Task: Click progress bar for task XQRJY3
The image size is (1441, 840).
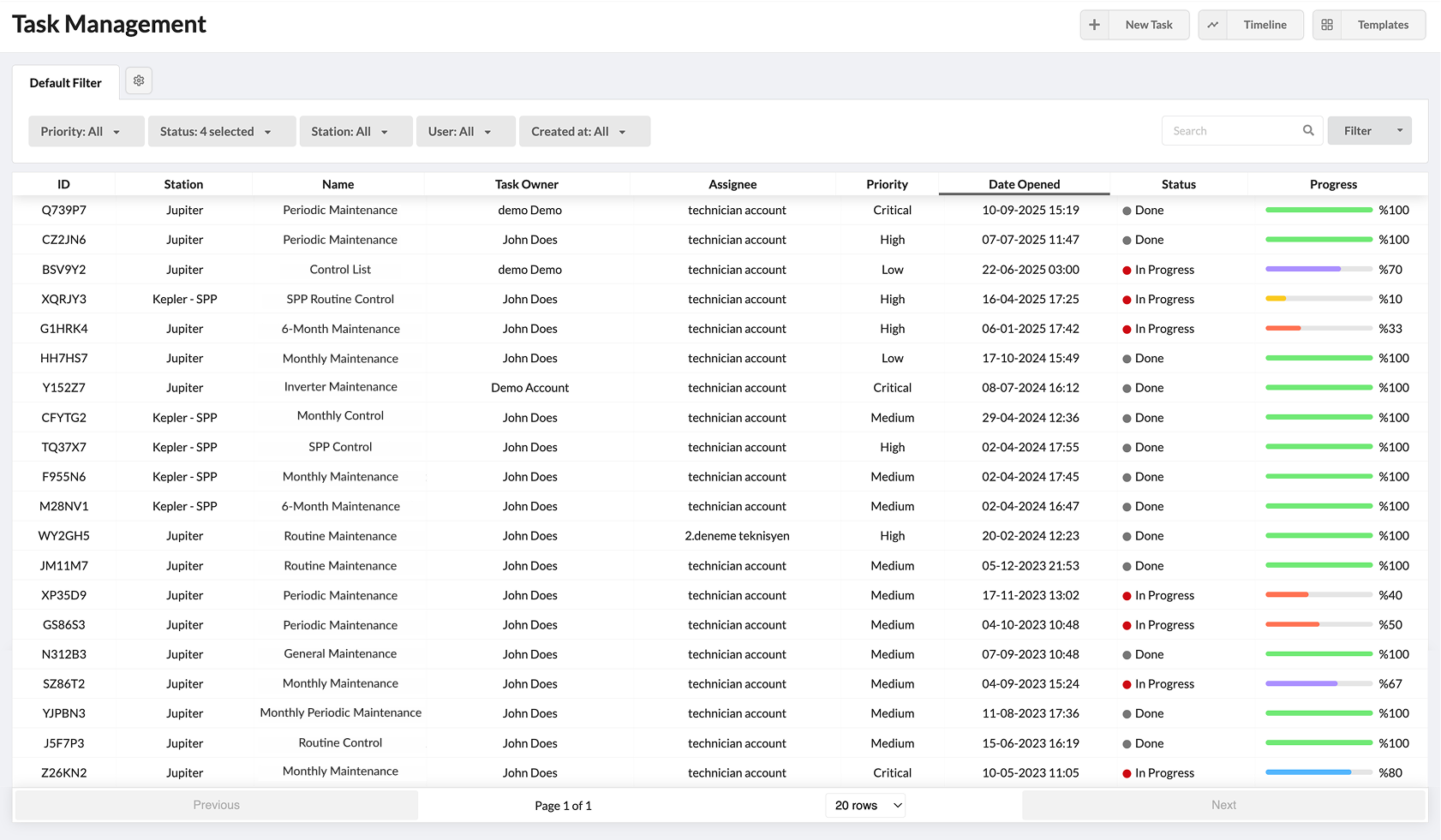Action: [1318, 299]
